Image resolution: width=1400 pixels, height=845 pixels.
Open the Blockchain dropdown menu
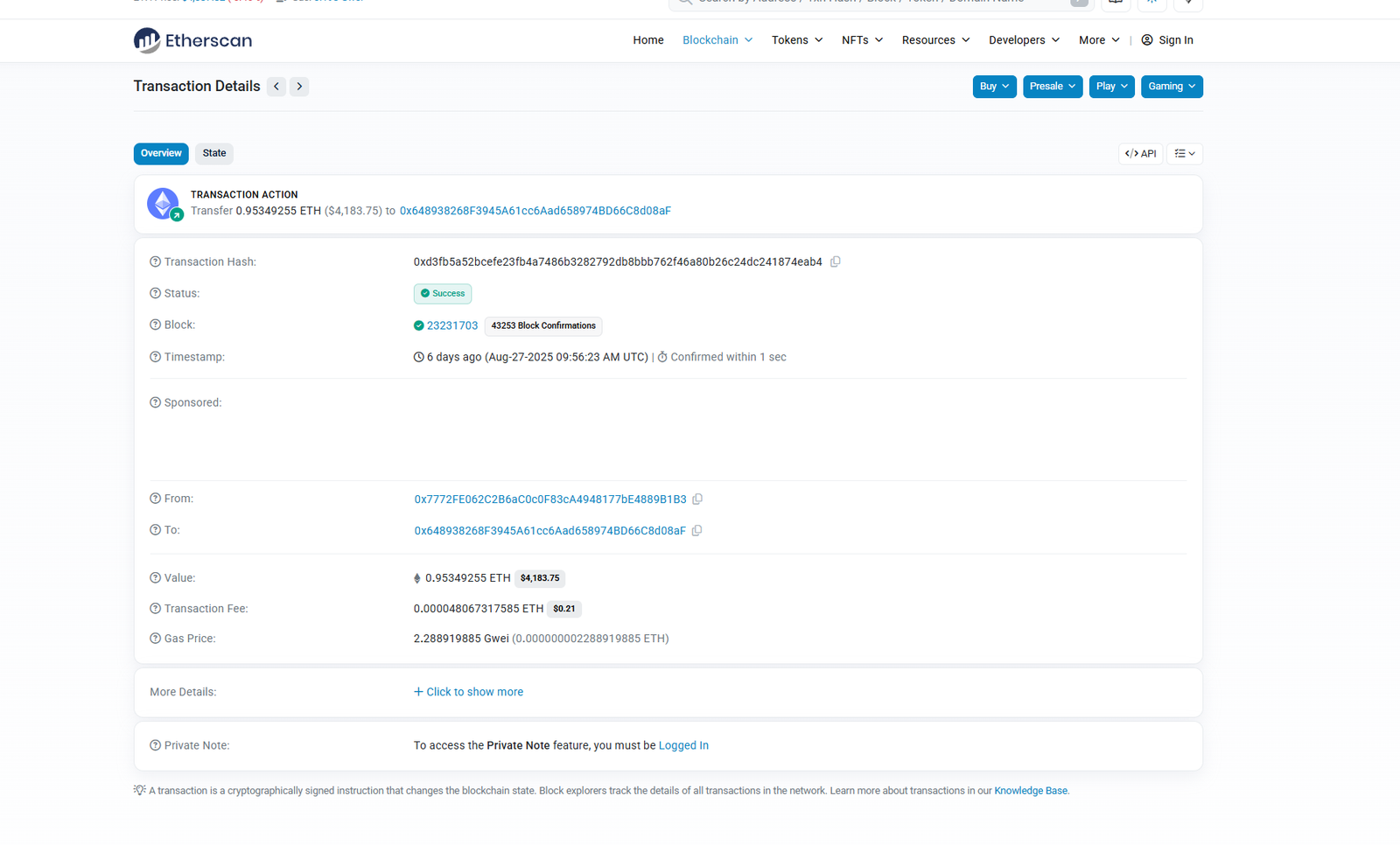717,40
